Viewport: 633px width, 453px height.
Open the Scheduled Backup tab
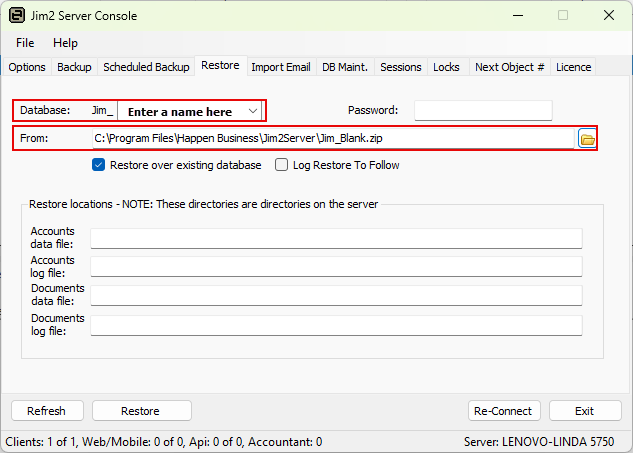[x=146, y=67]
